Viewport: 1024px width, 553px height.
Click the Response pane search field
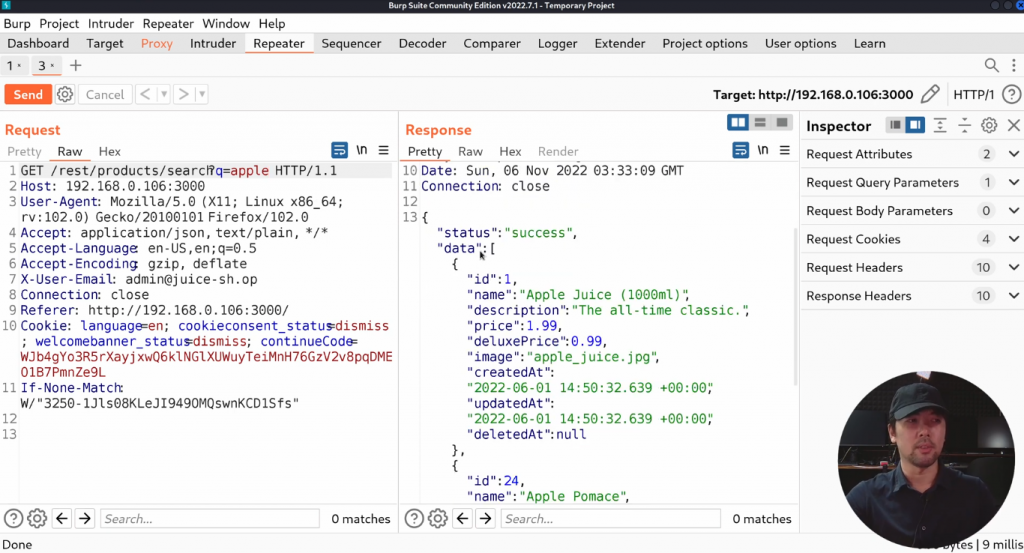coord(610,519)
